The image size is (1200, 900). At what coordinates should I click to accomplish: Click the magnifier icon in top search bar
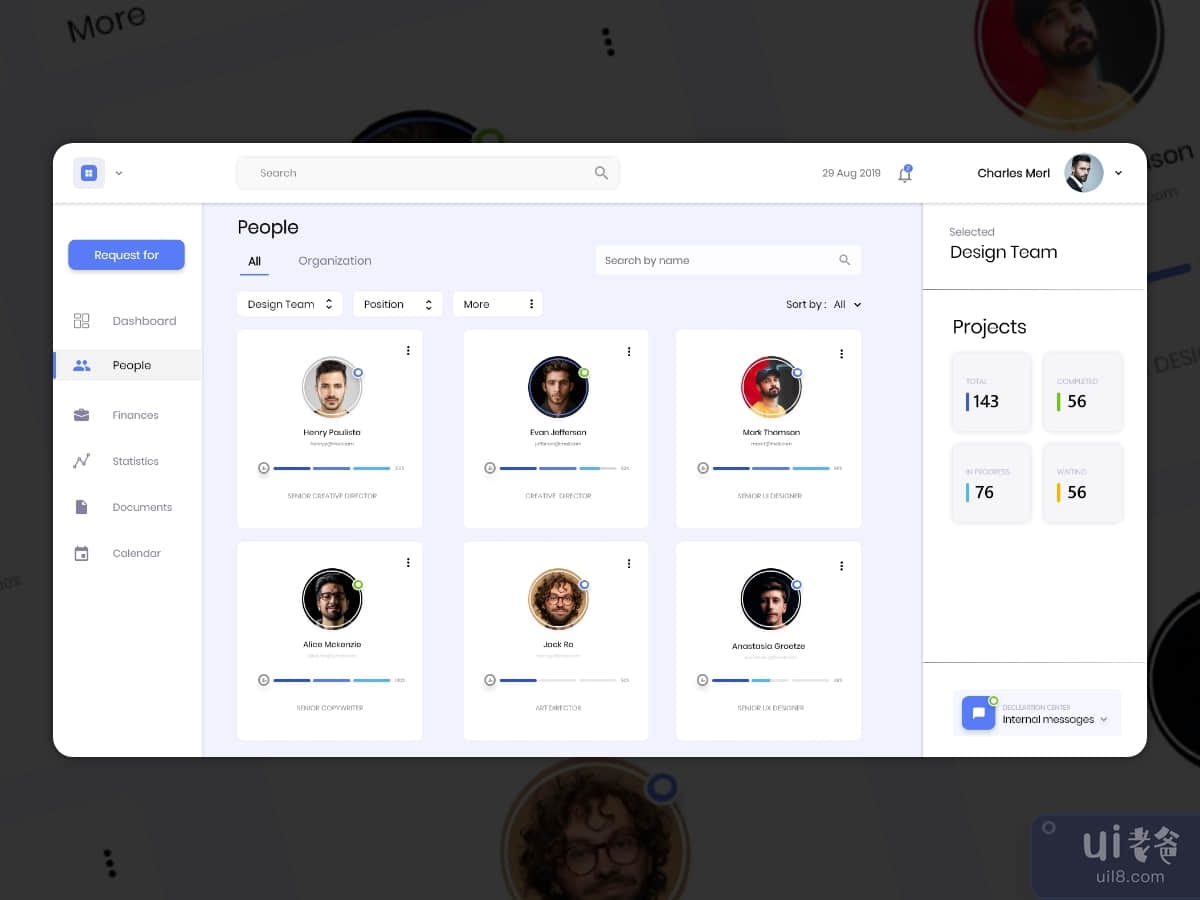coord(601,173)
